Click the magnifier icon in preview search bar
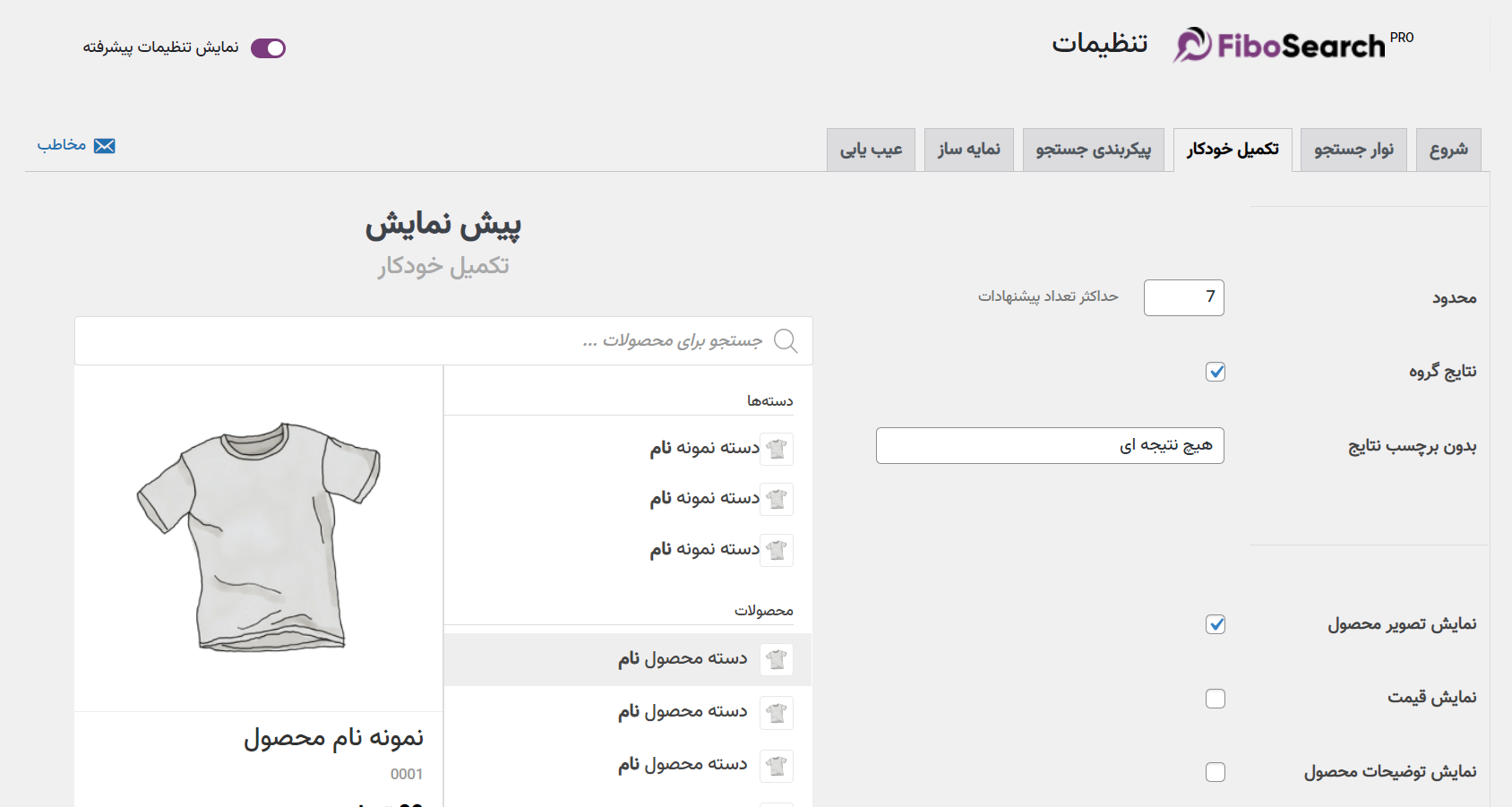The image size is (1512, 807). tap(786, 340)
